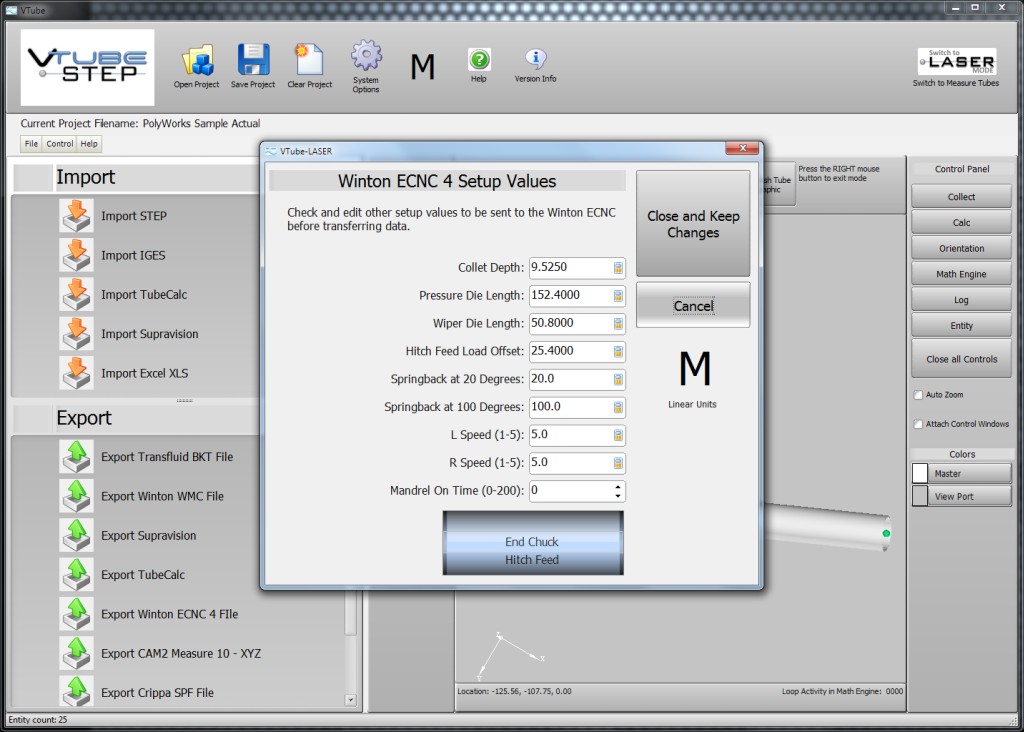1024x732 pixels.
Task: Click the Cancel button in dialog
Action: point(693,306)
